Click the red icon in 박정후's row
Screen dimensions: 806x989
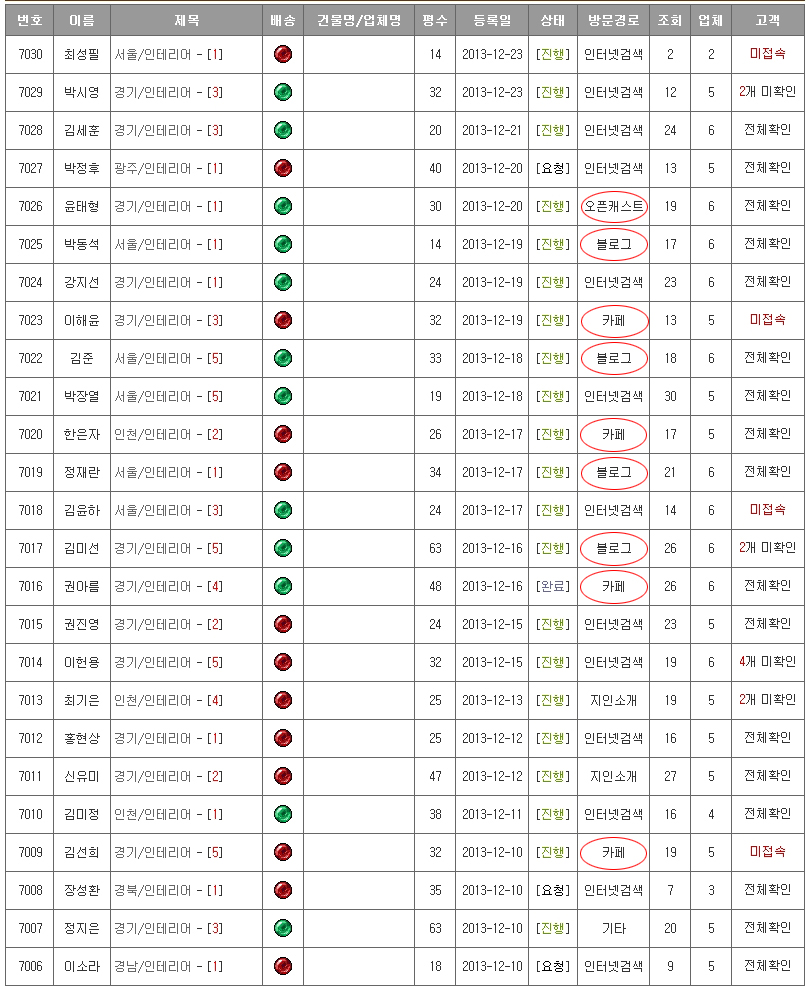tap(283, 168)
